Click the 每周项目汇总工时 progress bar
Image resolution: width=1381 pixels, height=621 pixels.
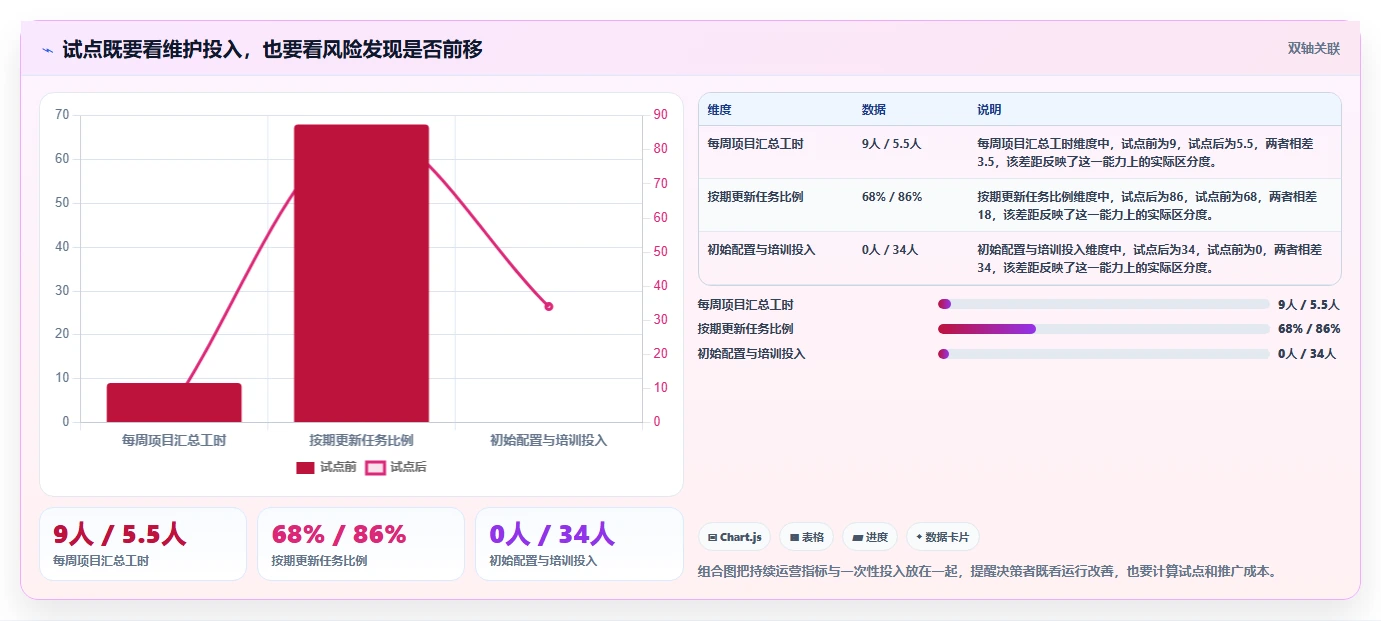click(1103, 304)
